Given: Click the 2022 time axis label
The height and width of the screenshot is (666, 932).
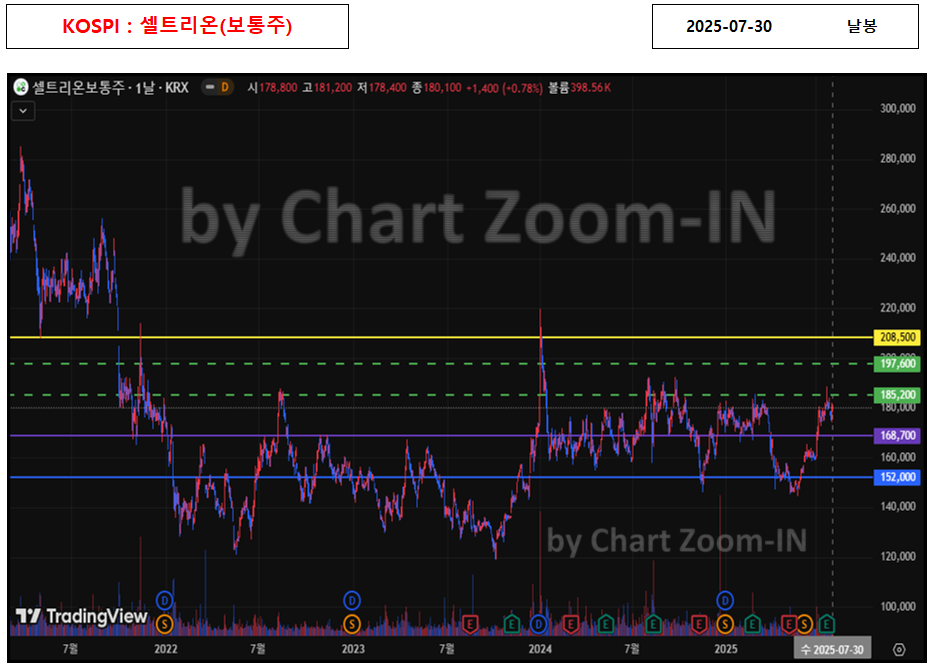Looking at the screenshot, I should [x=166, y=649].
